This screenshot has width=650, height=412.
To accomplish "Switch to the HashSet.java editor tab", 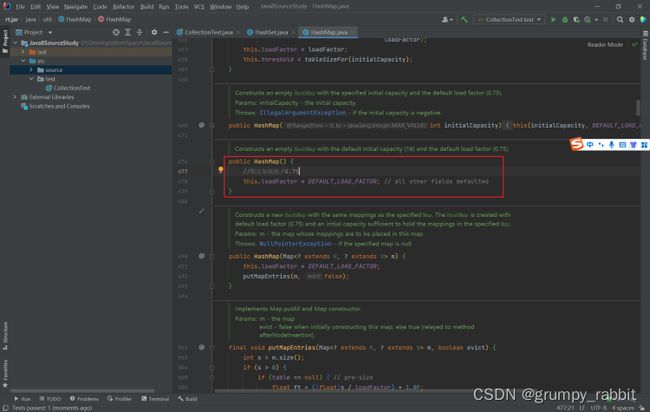I will coord(271,32).
